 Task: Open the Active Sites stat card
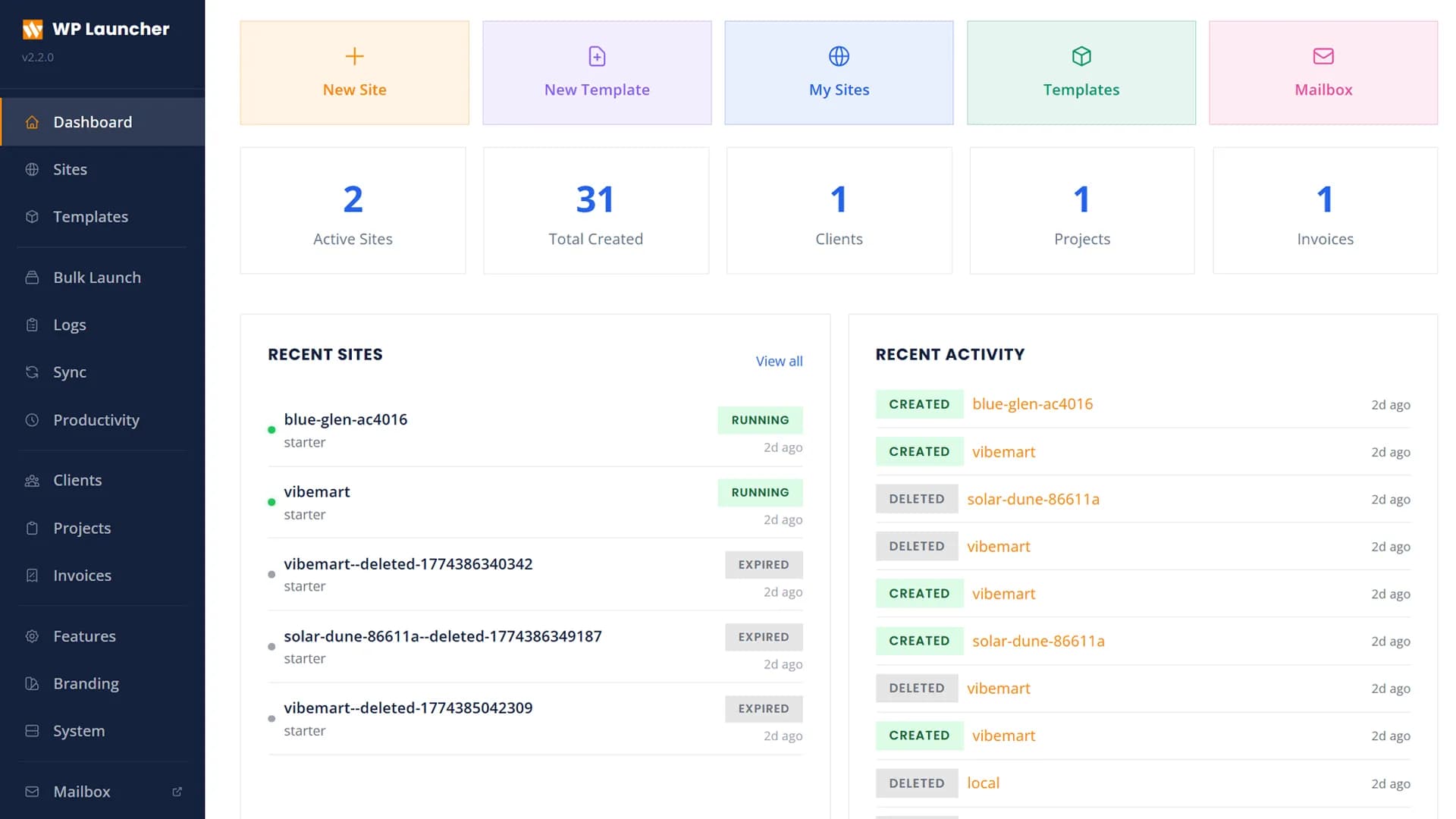point(353,211)
